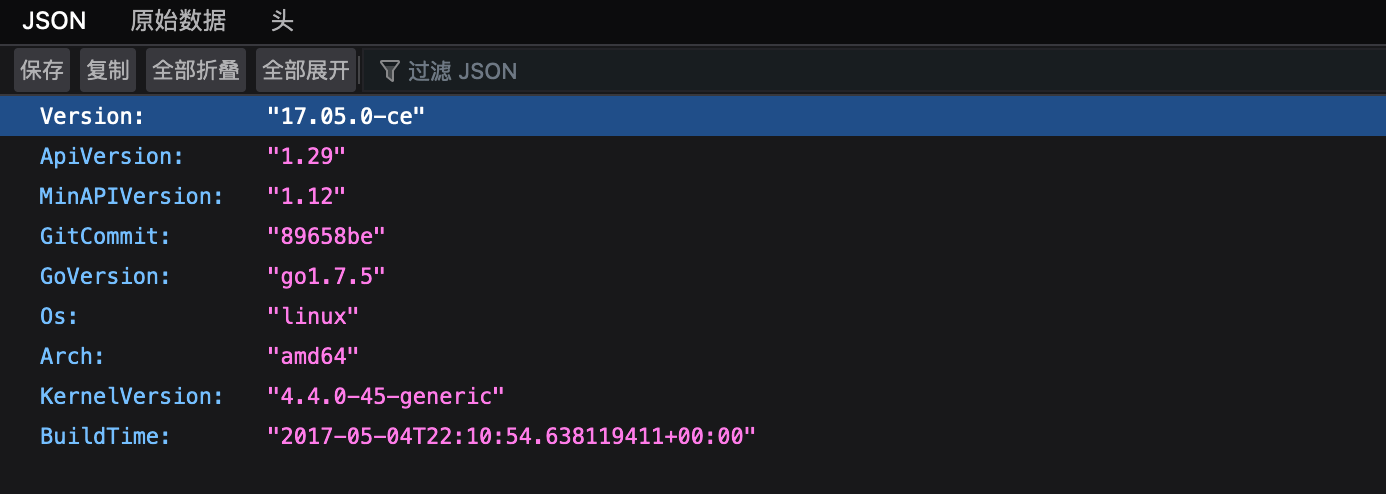This screenshot has width=1386, height=494.
Task: Collapse all with 全部折叠 button
Action: coord(196,70)
